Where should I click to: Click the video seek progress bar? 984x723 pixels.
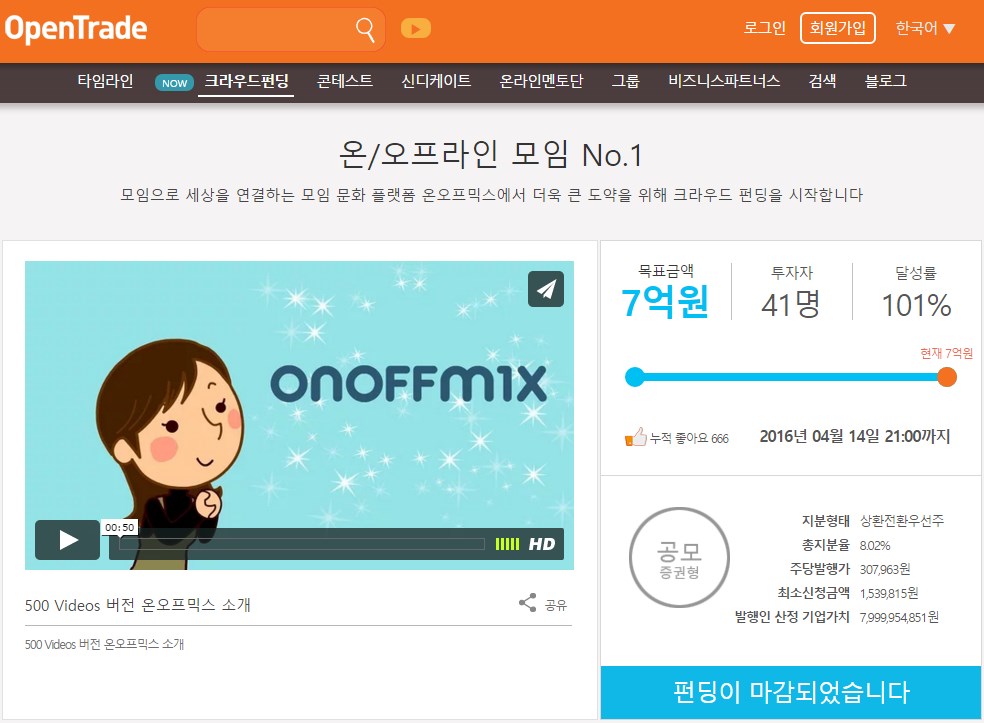click(x=302, y=544)
